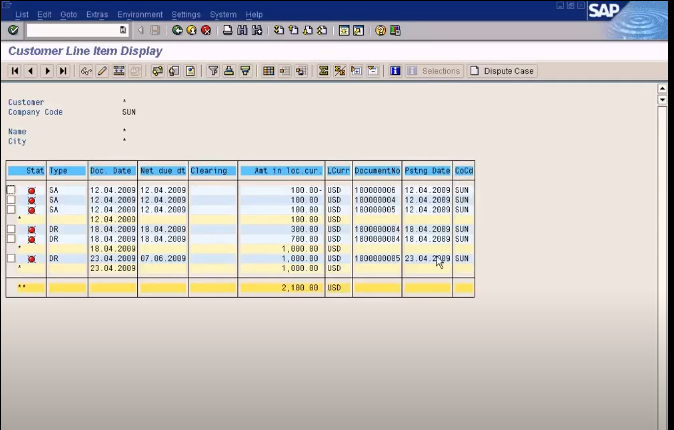The height and width of the screenshot is (430, 674).
Task: Click the Print icon in standard toolbar
Action: pyautogui.click(x=228, y=30)
